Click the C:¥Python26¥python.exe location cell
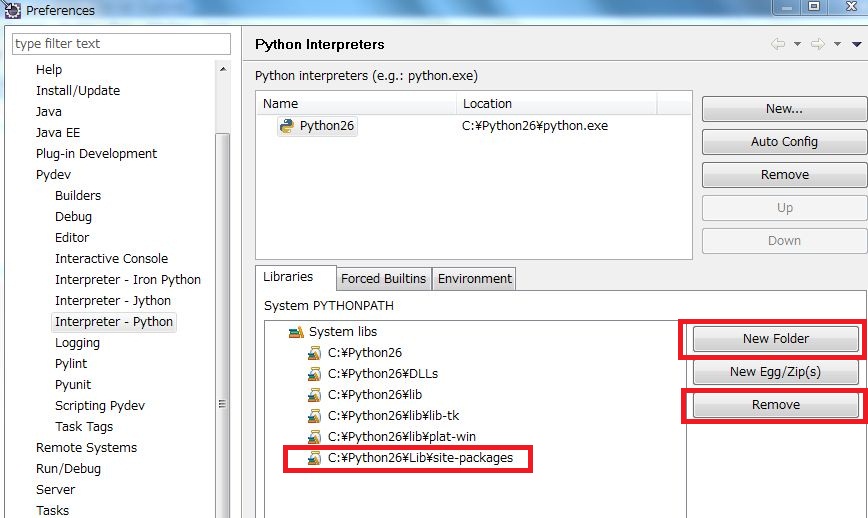 tap(535, 126)
